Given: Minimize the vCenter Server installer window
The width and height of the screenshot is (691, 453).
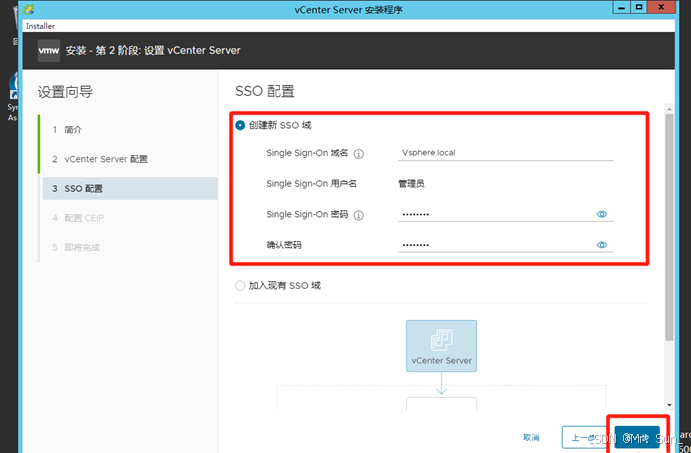Looking at the screenshot, I should (x=621, y=7).
